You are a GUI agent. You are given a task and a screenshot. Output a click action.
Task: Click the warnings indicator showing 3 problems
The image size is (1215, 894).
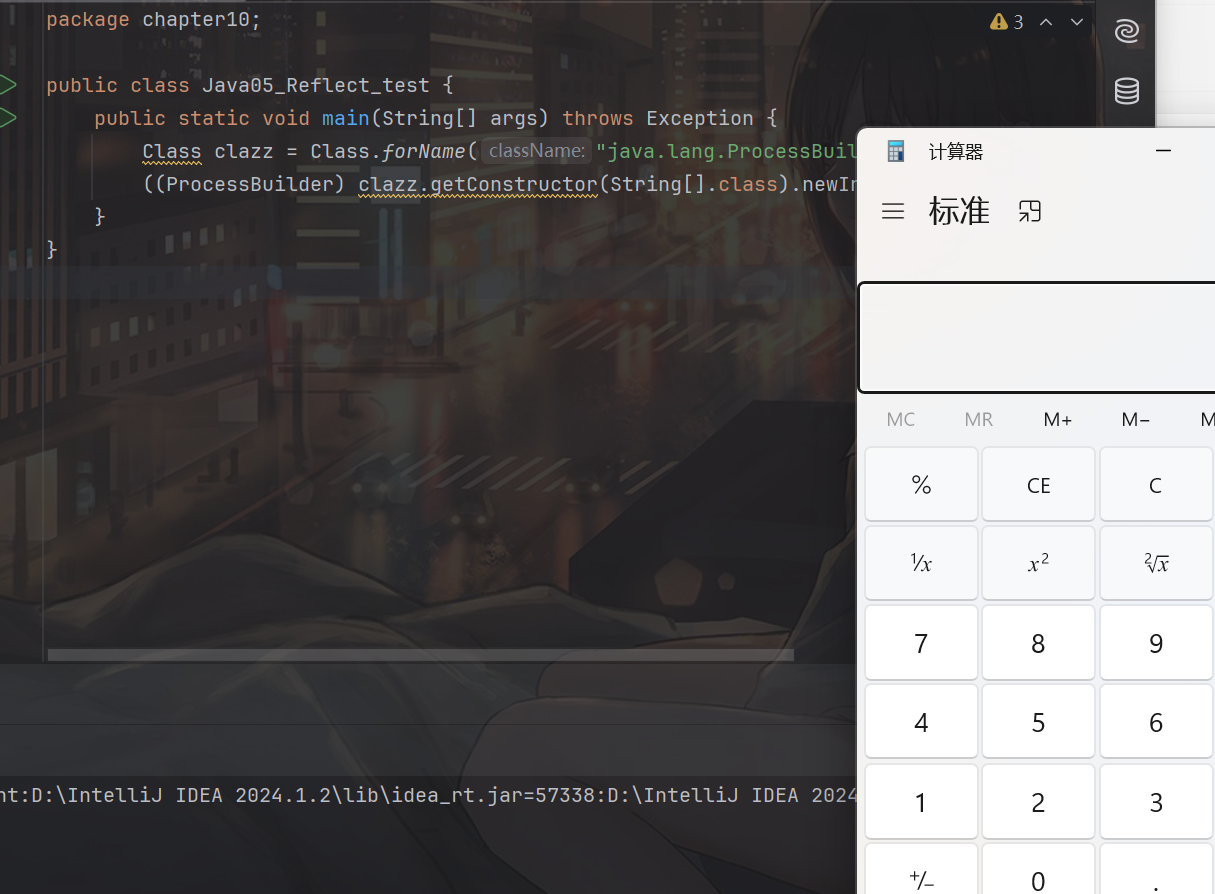tap(1006, 22)
